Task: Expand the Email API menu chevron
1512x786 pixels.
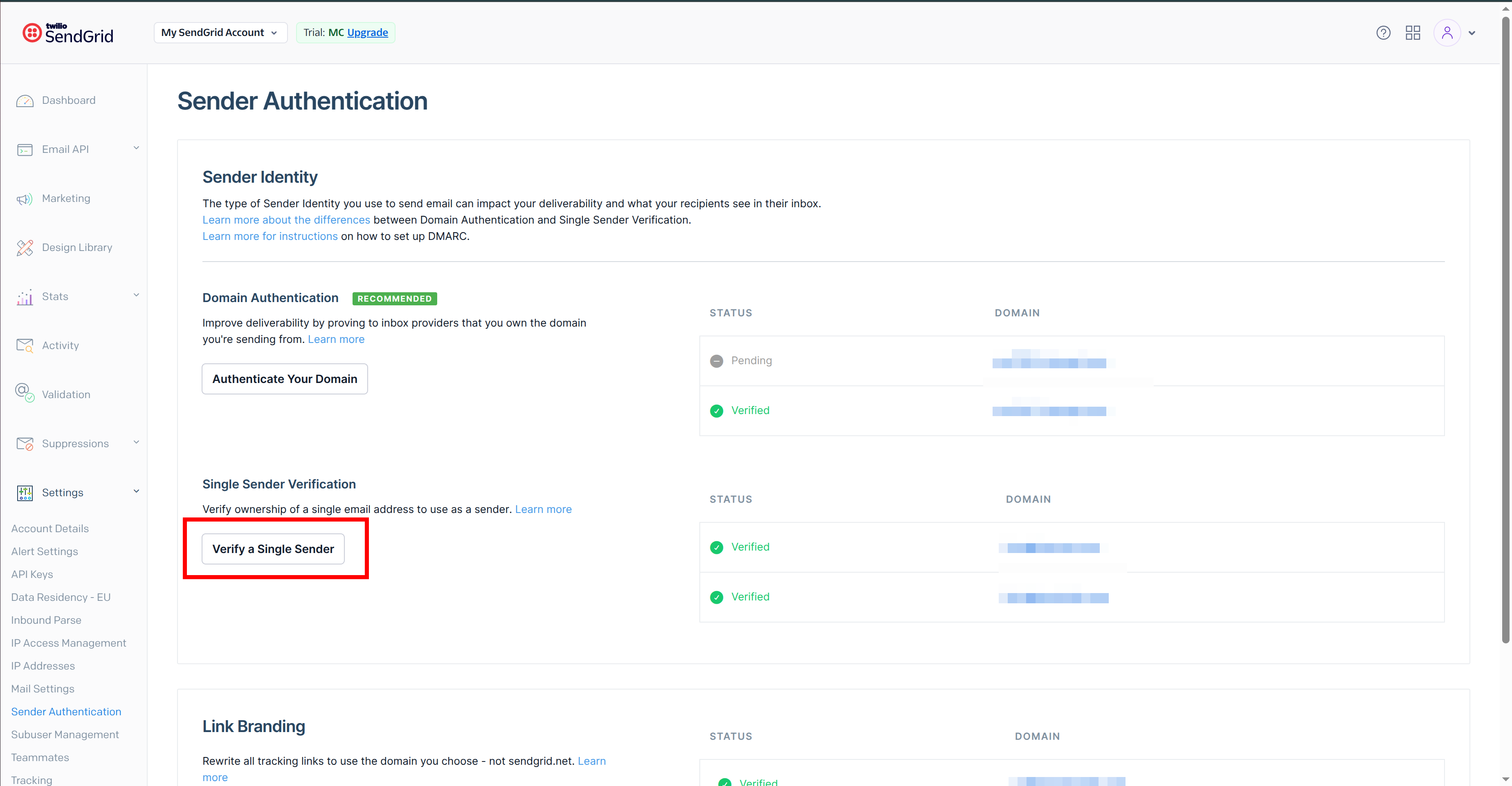Action: pyautogui.click(x=136, y=148)
